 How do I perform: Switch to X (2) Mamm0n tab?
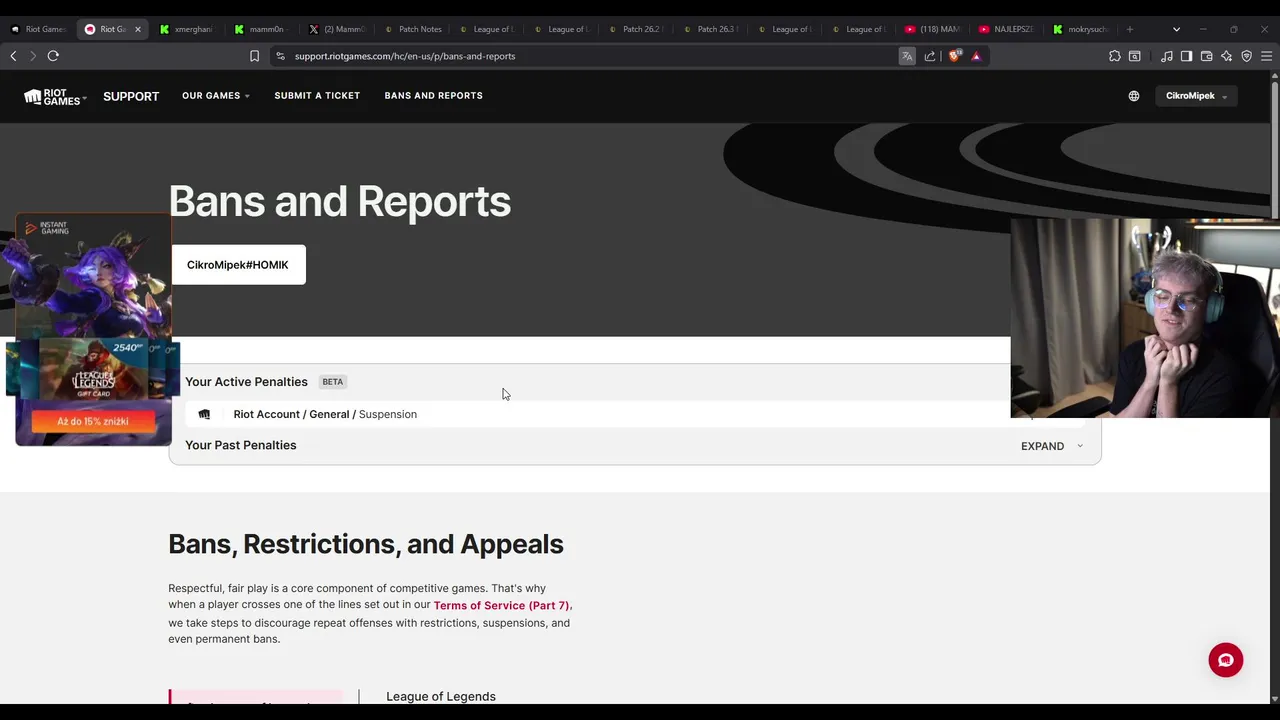pyautogui.click(x=337, y=29)
